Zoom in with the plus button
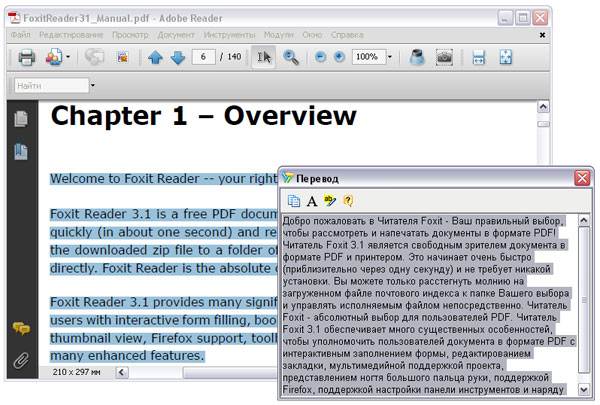This screenshot has height=405, width=600. [339, 57]
